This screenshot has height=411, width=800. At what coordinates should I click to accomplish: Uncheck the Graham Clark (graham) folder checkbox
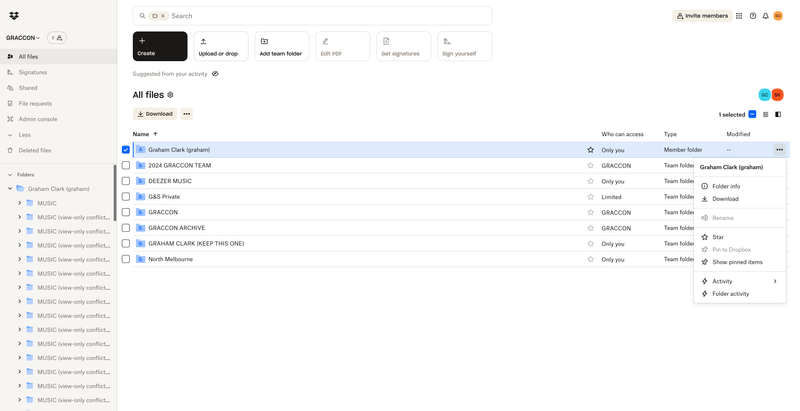point(126,150)
